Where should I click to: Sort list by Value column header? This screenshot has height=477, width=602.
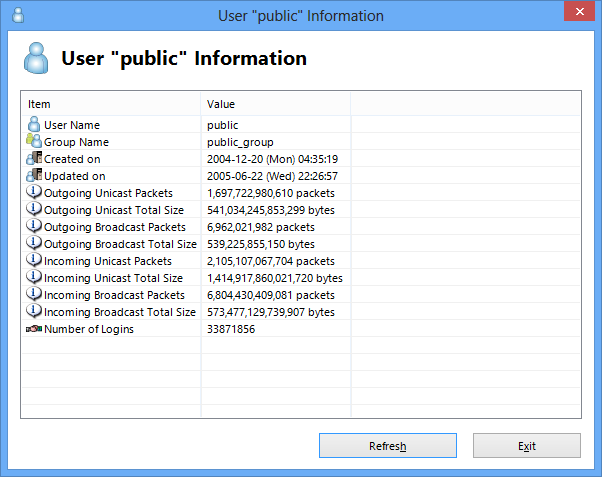[276, 104]
